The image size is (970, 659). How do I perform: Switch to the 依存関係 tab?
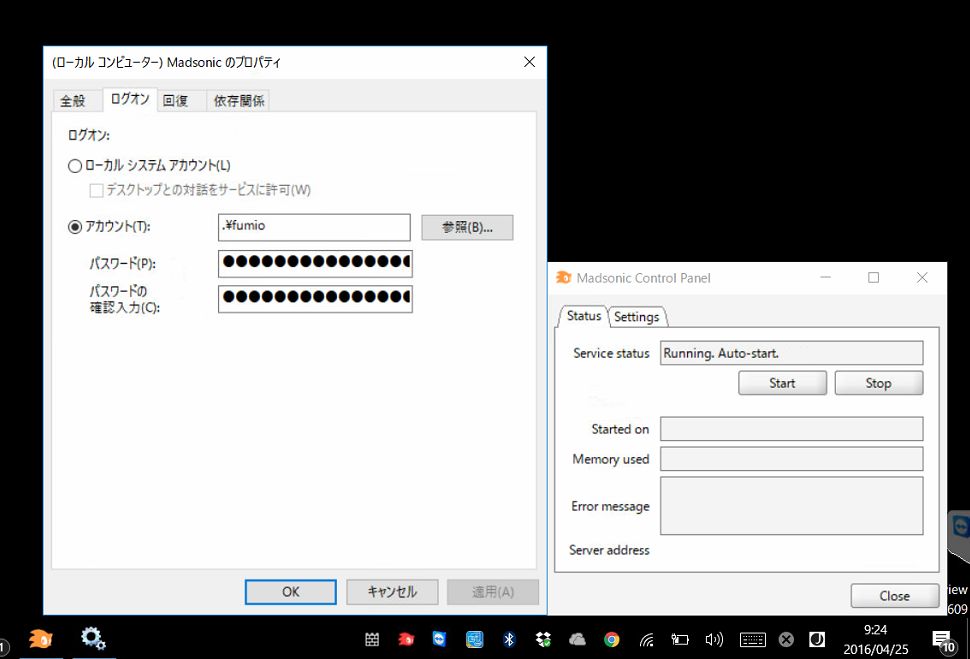point(240,101)
